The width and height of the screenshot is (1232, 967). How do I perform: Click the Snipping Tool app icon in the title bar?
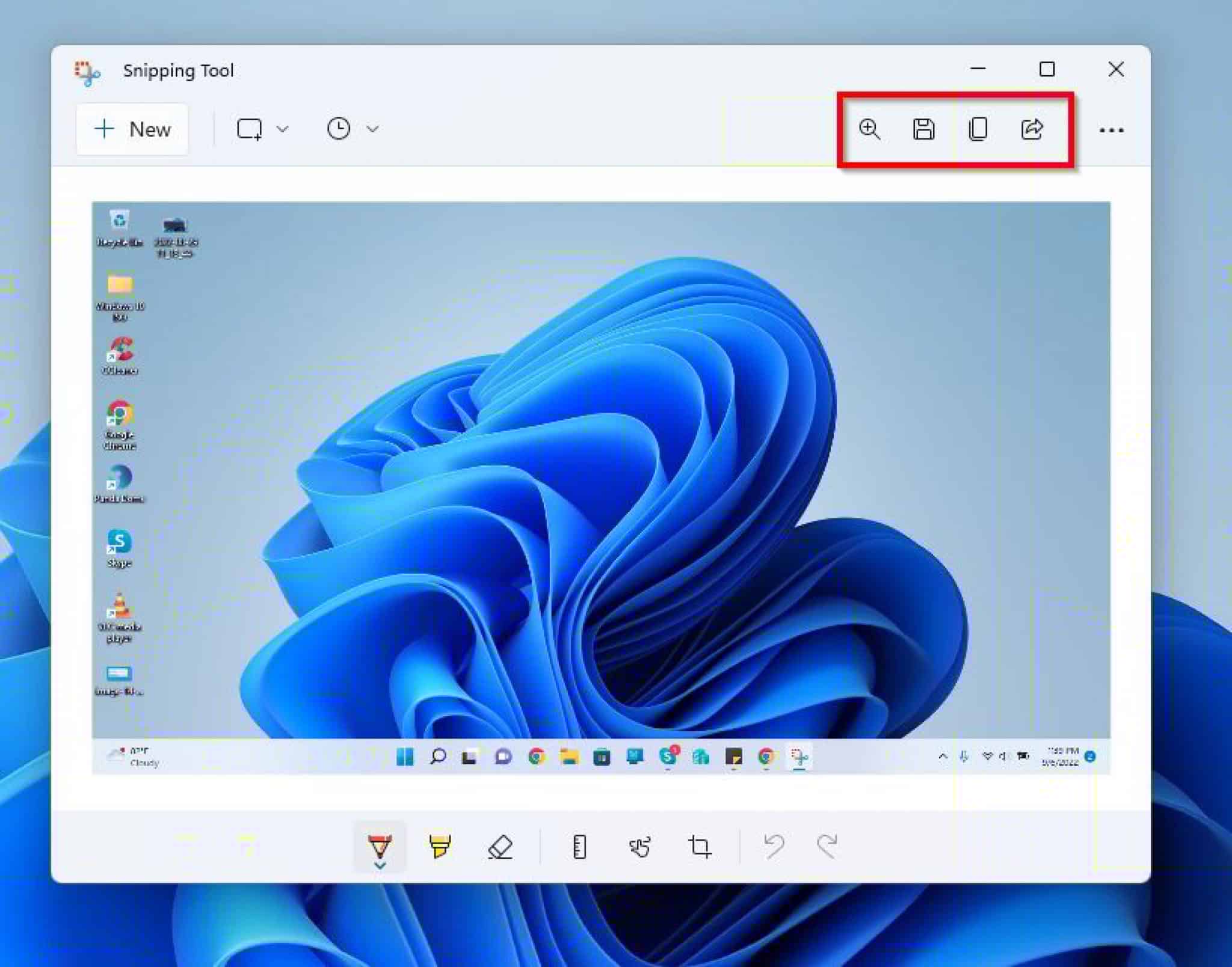88,73
